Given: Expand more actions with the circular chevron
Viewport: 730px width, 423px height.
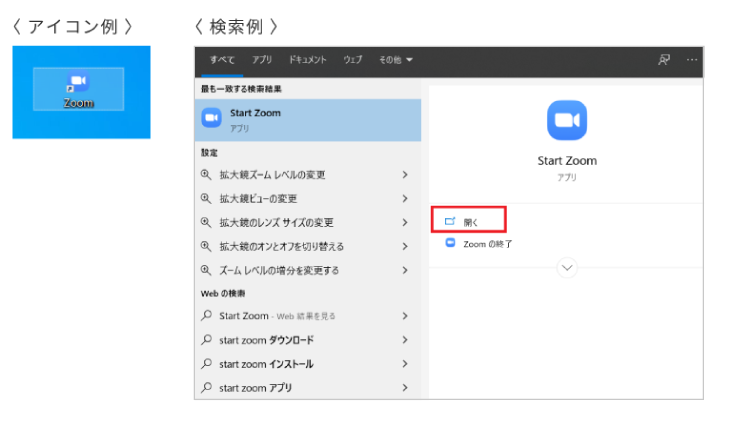Looking at the screenshot, I should pyautogui.click(x=567, y=268).
